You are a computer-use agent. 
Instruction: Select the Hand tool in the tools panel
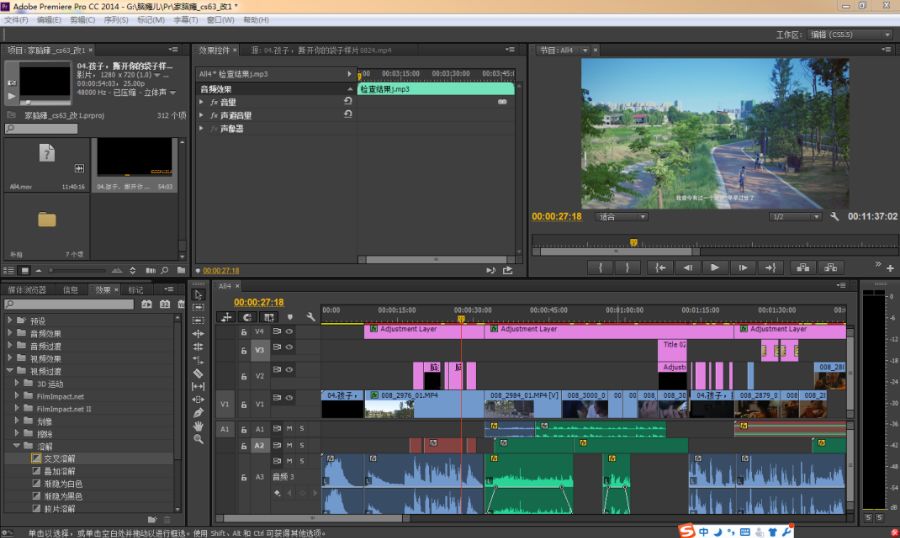point(198,425)
